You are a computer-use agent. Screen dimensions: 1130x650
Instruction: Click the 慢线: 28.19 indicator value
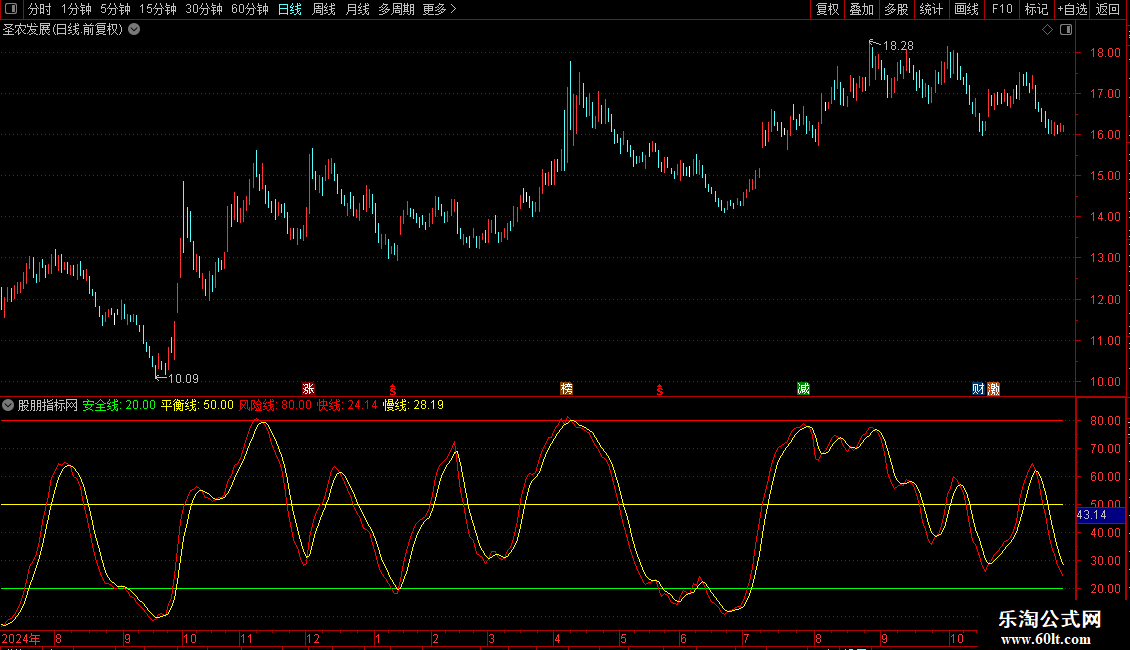414,405
